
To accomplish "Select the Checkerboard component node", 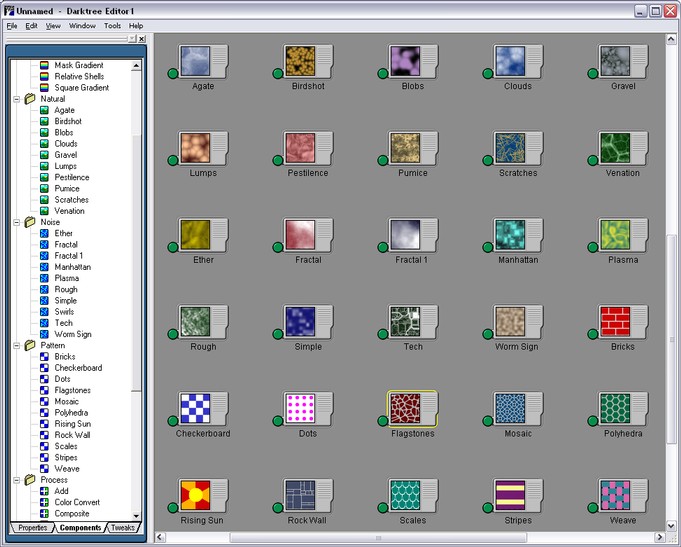I will pos(203,409).
